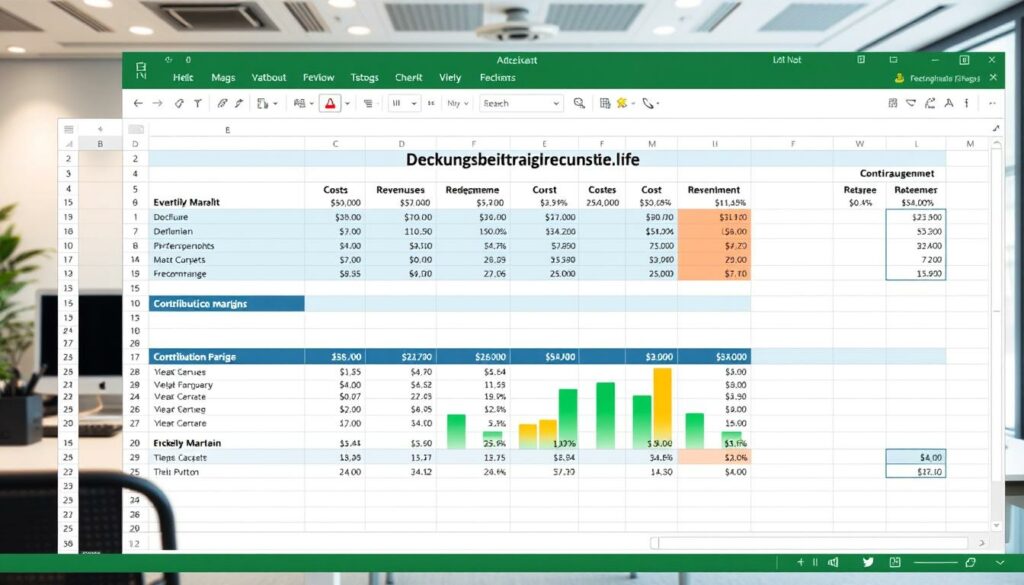Image resolution: width=1024 pixels, height=585 pixels.
Task: Click the Deckungsbeitrag title cell
Action: (522, 159)
